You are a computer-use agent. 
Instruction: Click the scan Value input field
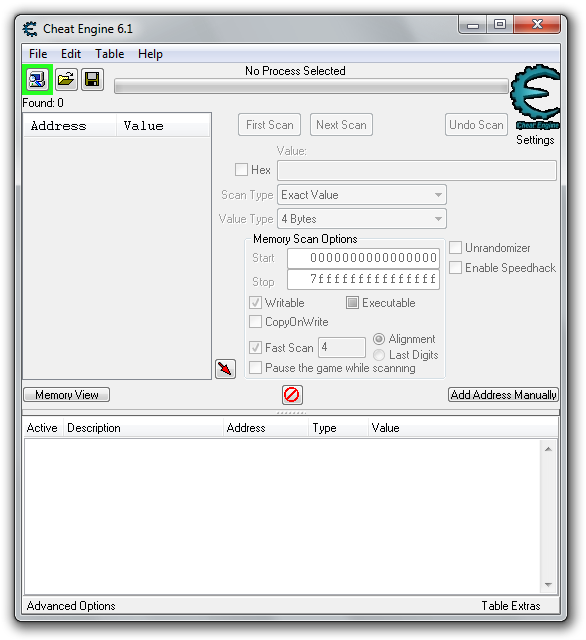pos(417,170)
